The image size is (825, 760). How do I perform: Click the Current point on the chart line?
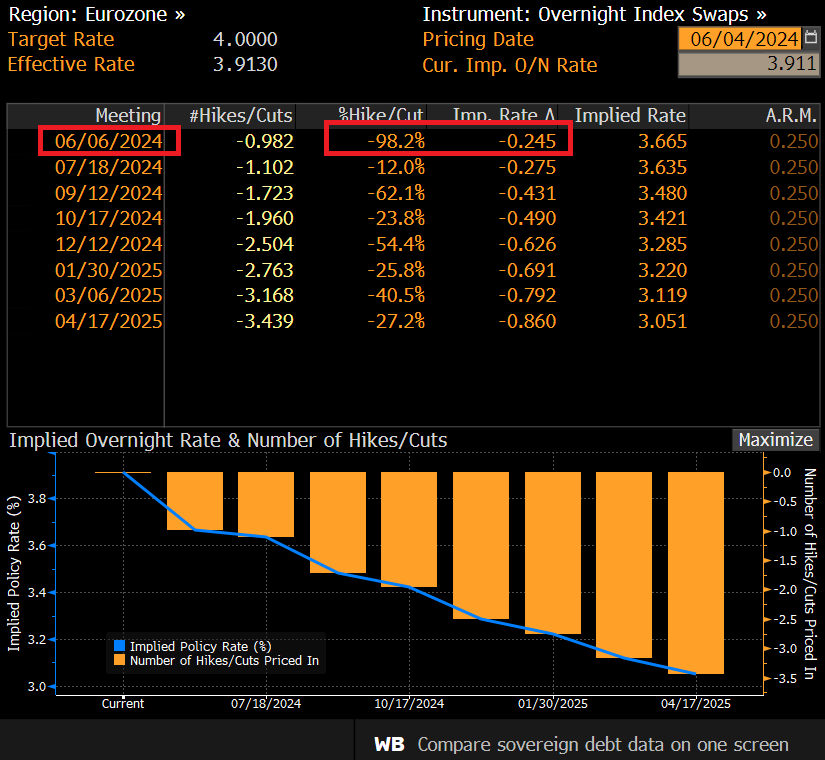click(123, 473)
